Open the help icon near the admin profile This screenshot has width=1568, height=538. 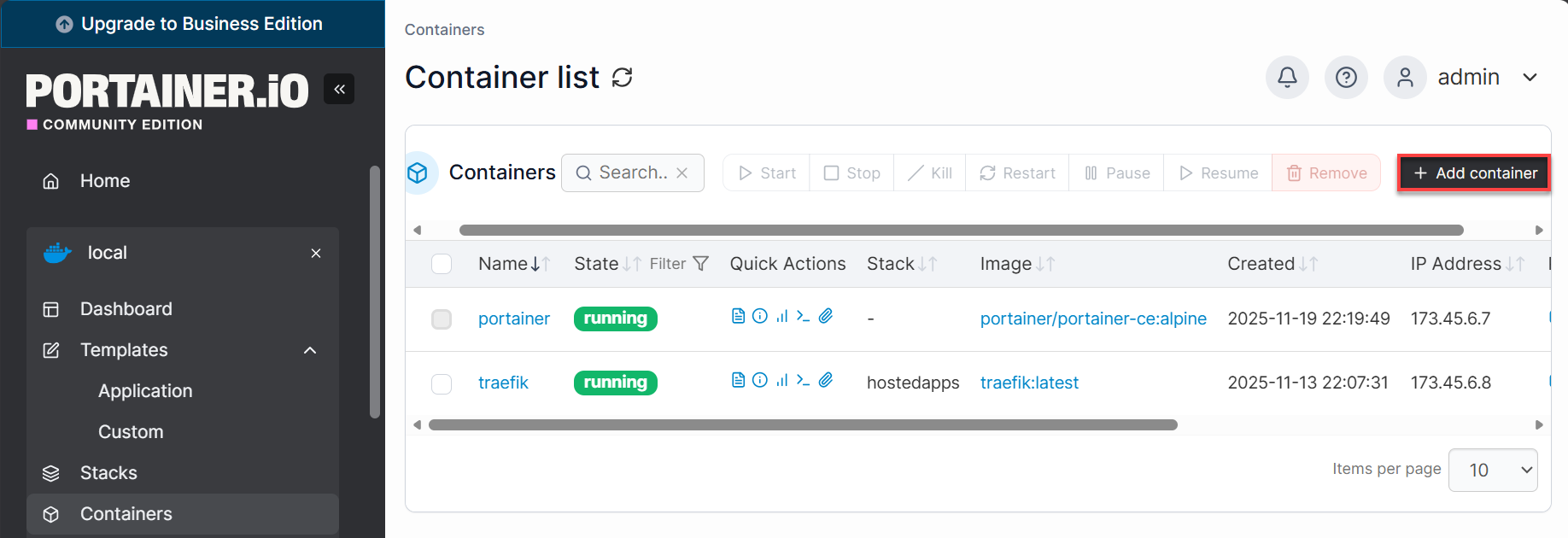click(x=1346, y=77)
